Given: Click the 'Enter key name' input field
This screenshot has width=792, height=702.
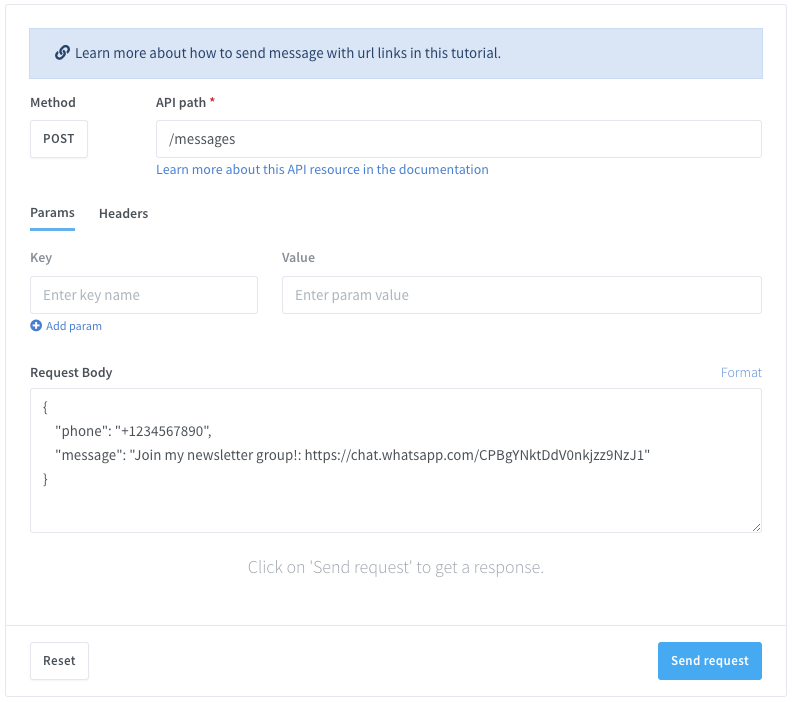Looking at the screenshot, I should tap(144, 295).
